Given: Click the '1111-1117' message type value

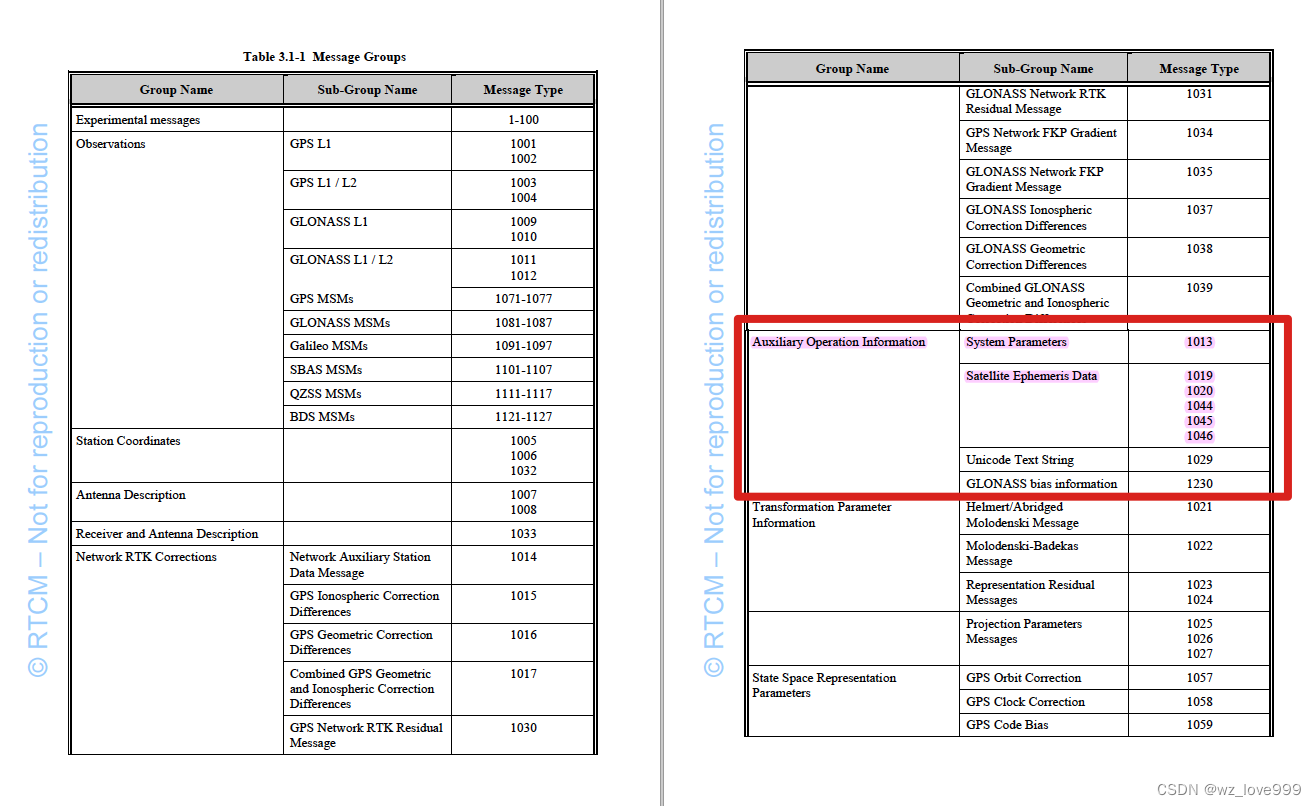Looking at the screenshot, I should 523,394.
